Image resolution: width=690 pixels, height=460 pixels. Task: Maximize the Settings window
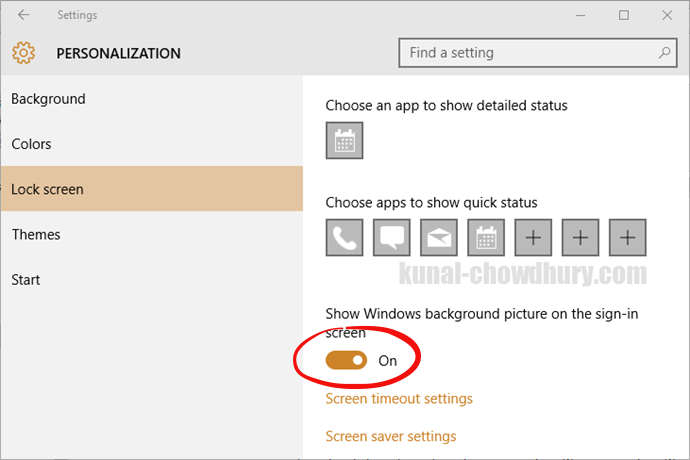(624, 15)
